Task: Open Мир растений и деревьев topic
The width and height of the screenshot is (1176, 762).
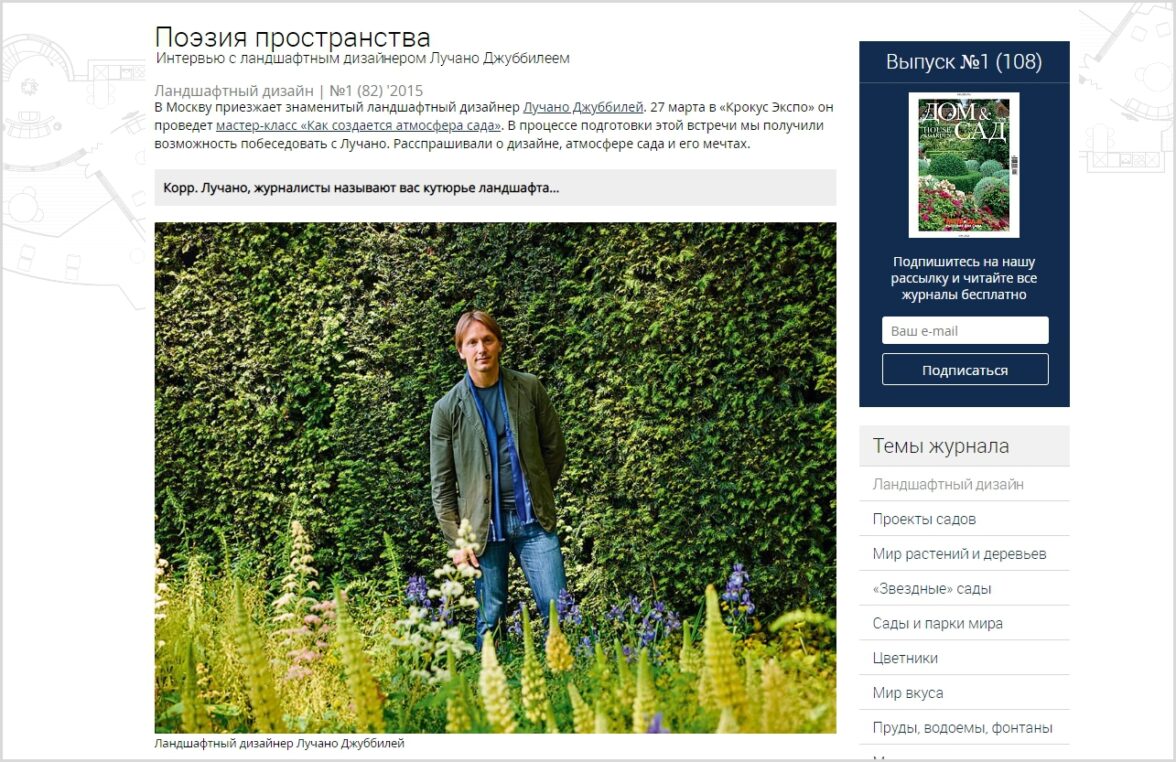Action: 959,554
